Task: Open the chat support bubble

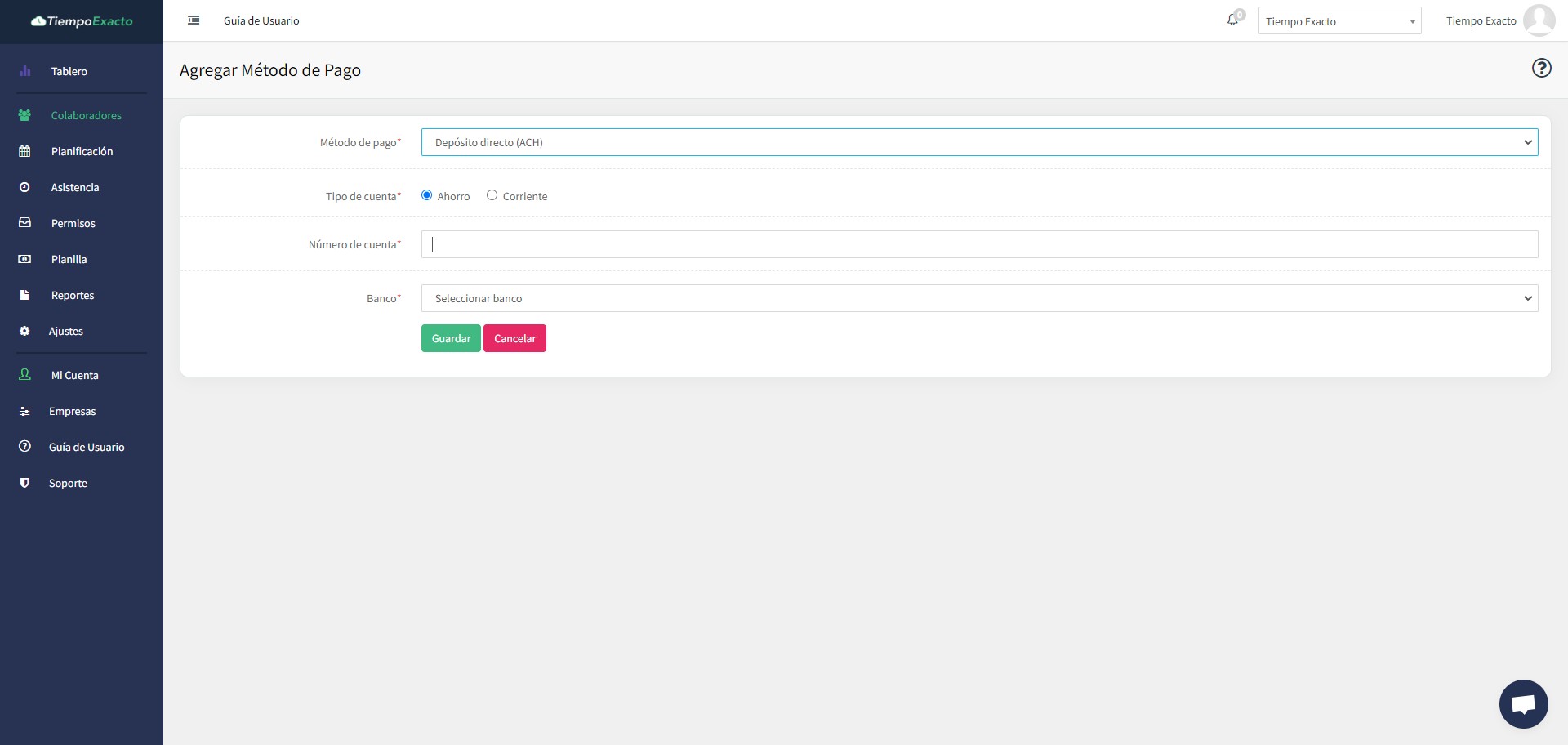Action: pos(1524,704)
